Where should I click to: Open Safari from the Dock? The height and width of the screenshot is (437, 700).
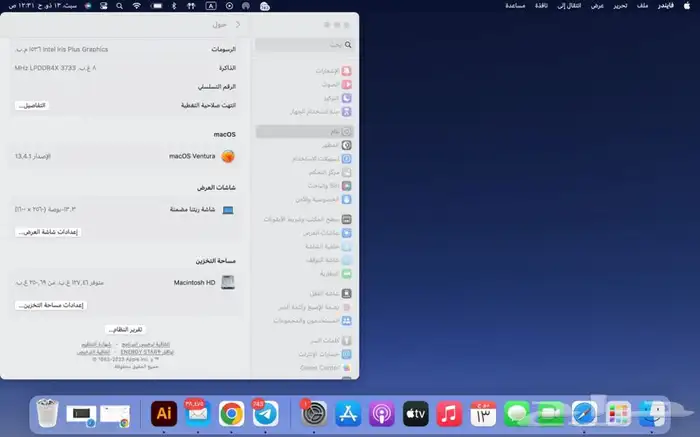point(584,413)
